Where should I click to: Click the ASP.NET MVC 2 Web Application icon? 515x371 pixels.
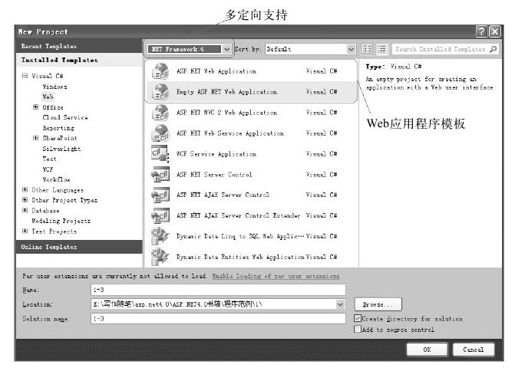pos(160,113)
